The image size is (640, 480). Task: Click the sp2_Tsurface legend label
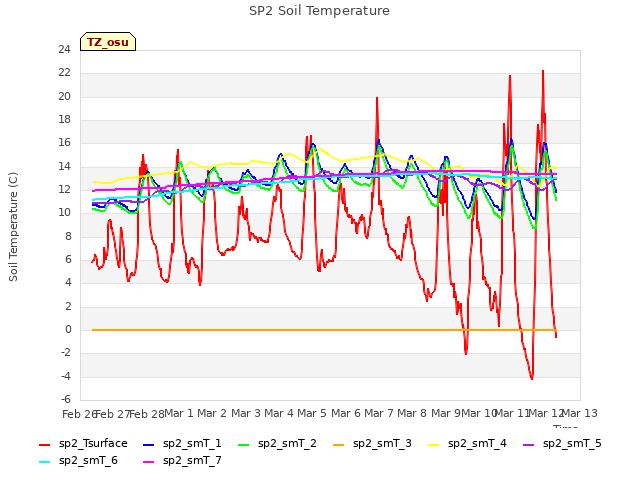93,443
